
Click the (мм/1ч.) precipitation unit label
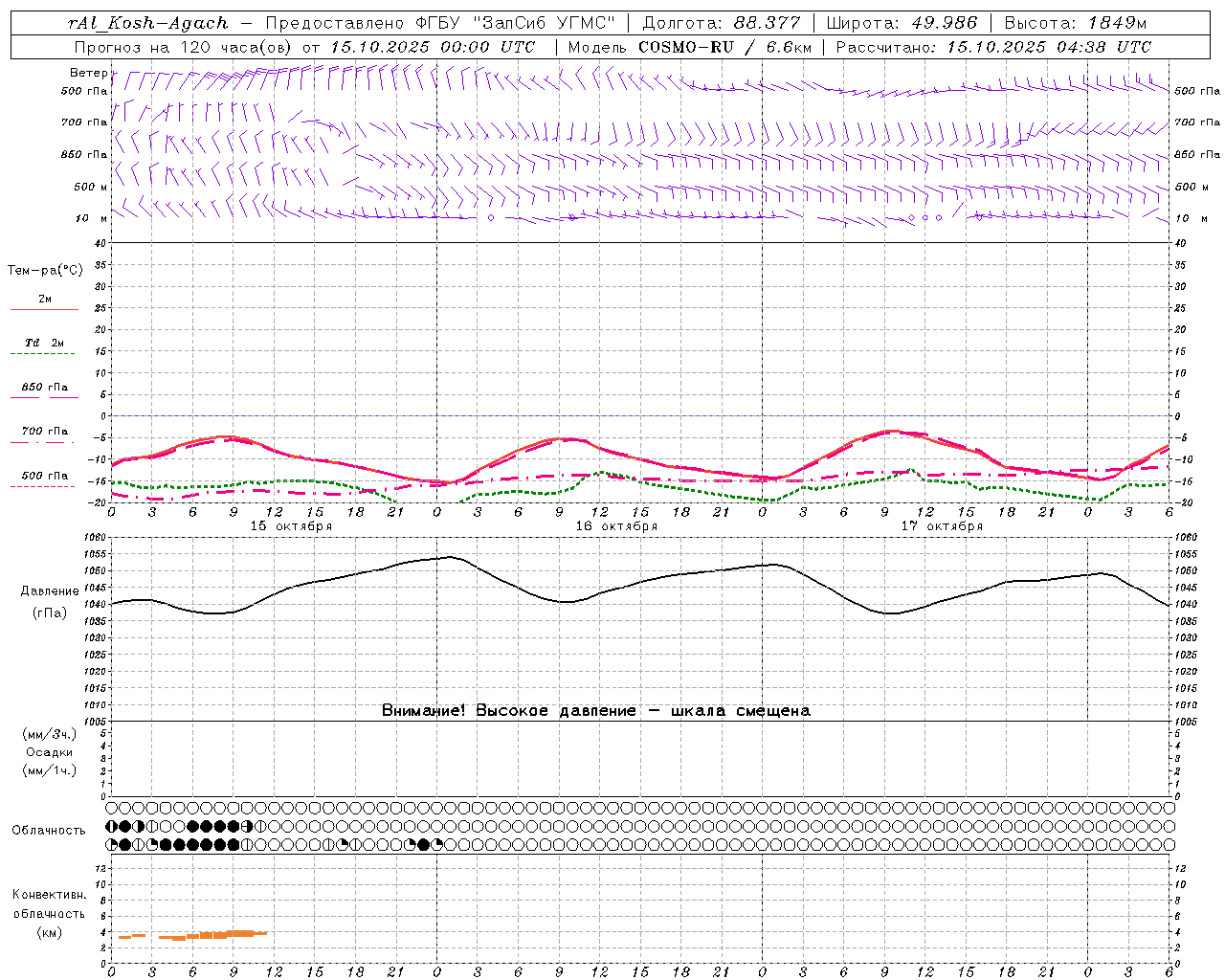pos(49,770)
